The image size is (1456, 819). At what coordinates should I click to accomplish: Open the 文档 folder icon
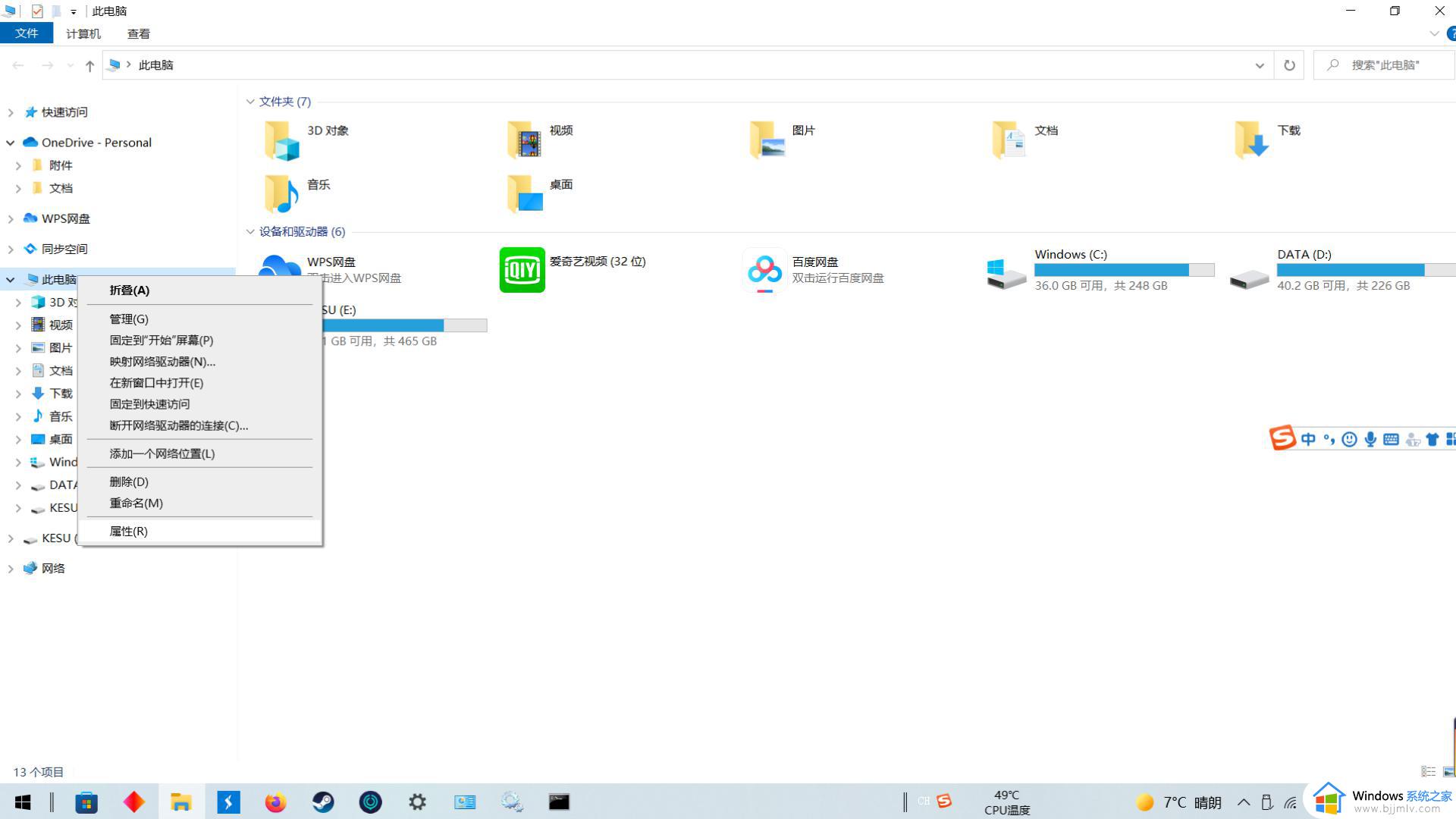(1009, 140)
